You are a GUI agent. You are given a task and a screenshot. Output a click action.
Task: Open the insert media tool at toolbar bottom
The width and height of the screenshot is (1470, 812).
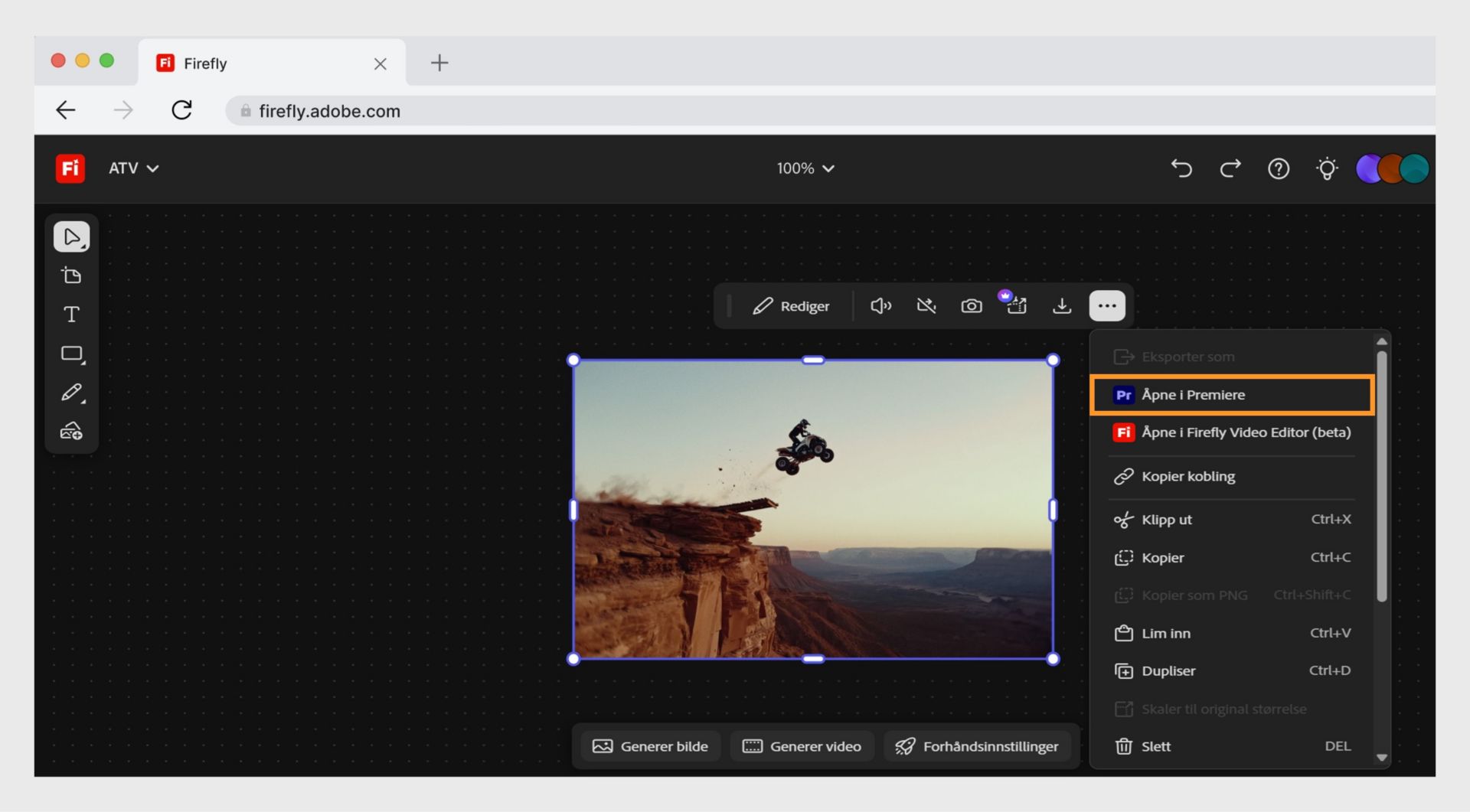click(x=71, y=431)
